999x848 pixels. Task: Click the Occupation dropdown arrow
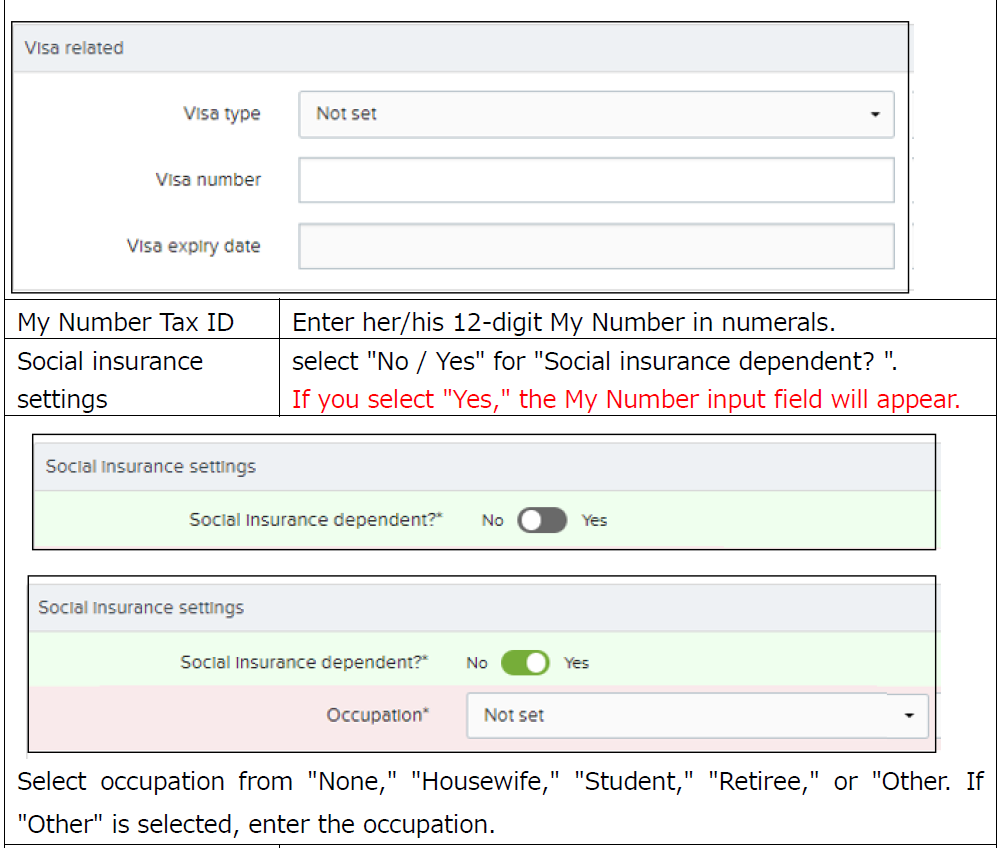pyautogui.click(x=909, y=715)
